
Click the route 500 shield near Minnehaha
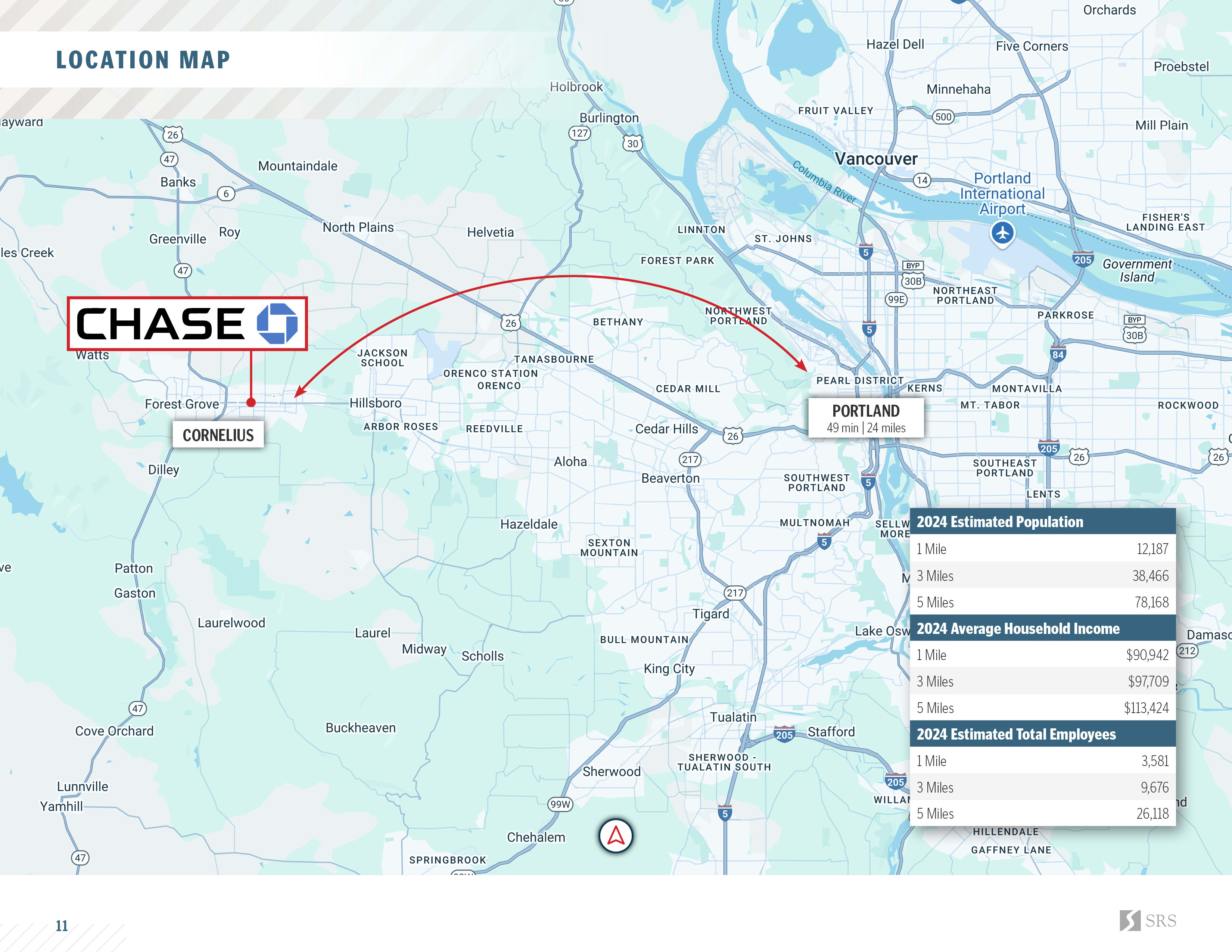pos(943,117)
